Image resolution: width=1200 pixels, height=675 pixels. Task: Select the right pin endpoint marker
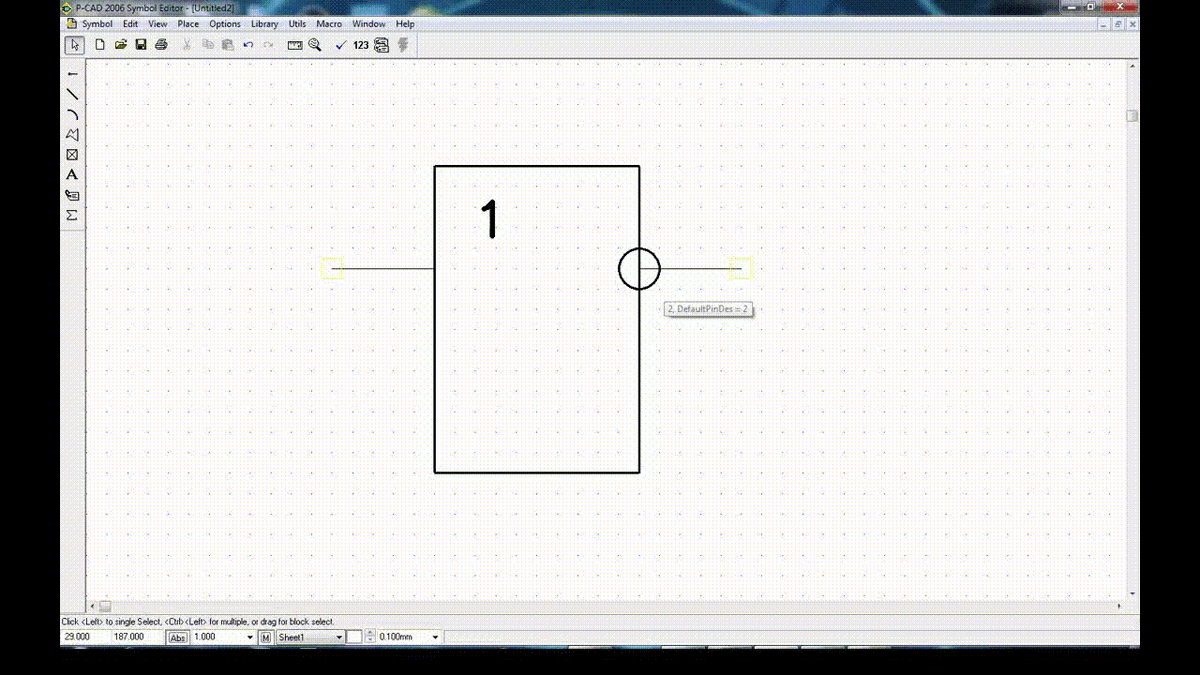click(741, 268)
